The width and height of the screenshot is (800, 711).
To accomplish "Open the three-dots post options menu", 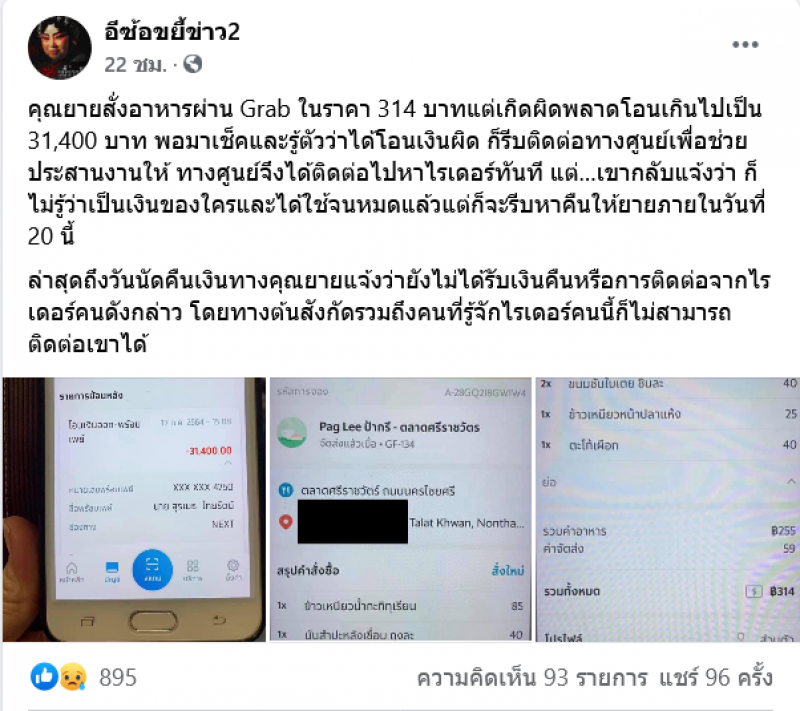I will coord(745,45).
